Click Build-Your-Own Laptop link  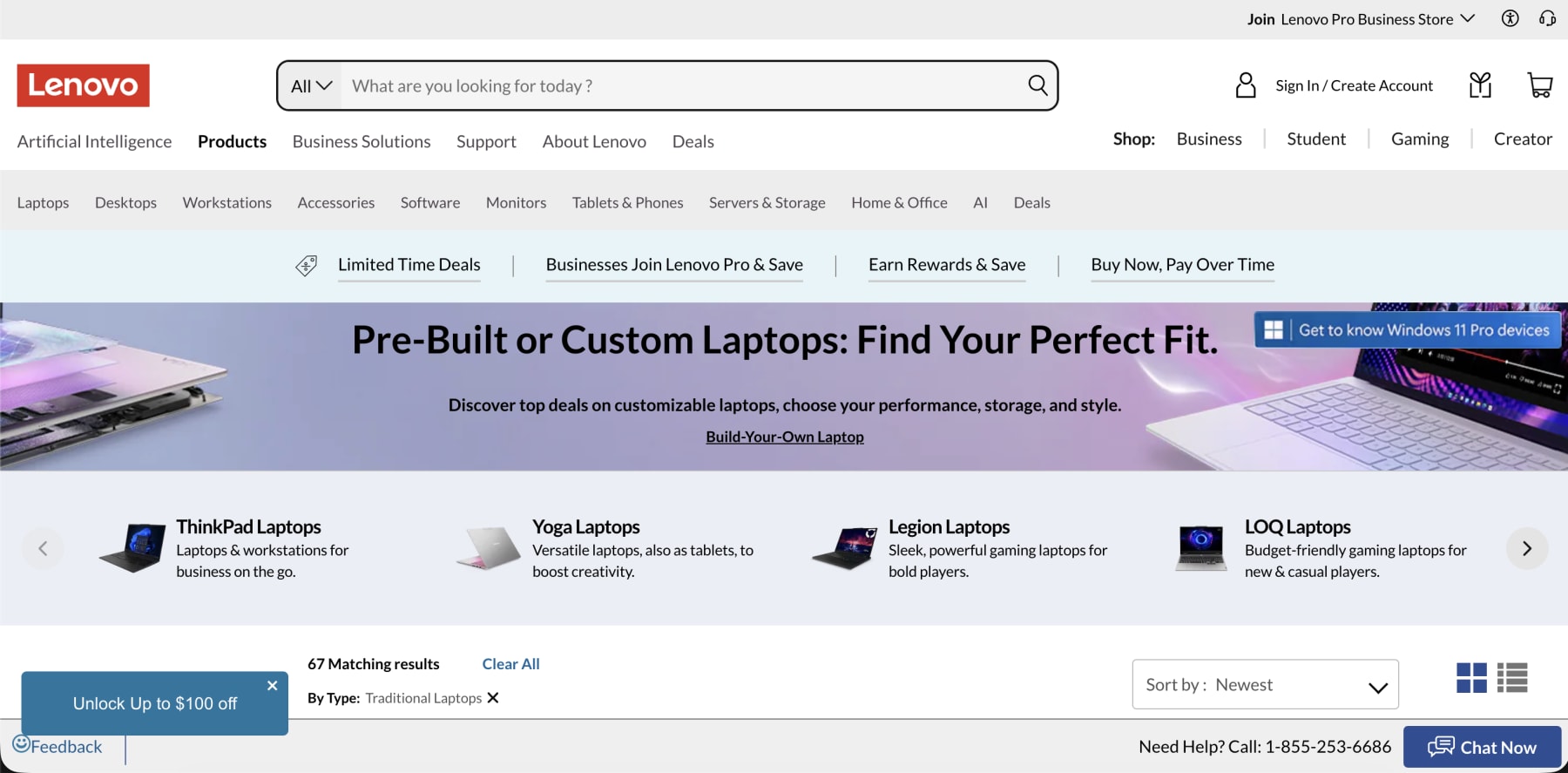click(785, 437)
